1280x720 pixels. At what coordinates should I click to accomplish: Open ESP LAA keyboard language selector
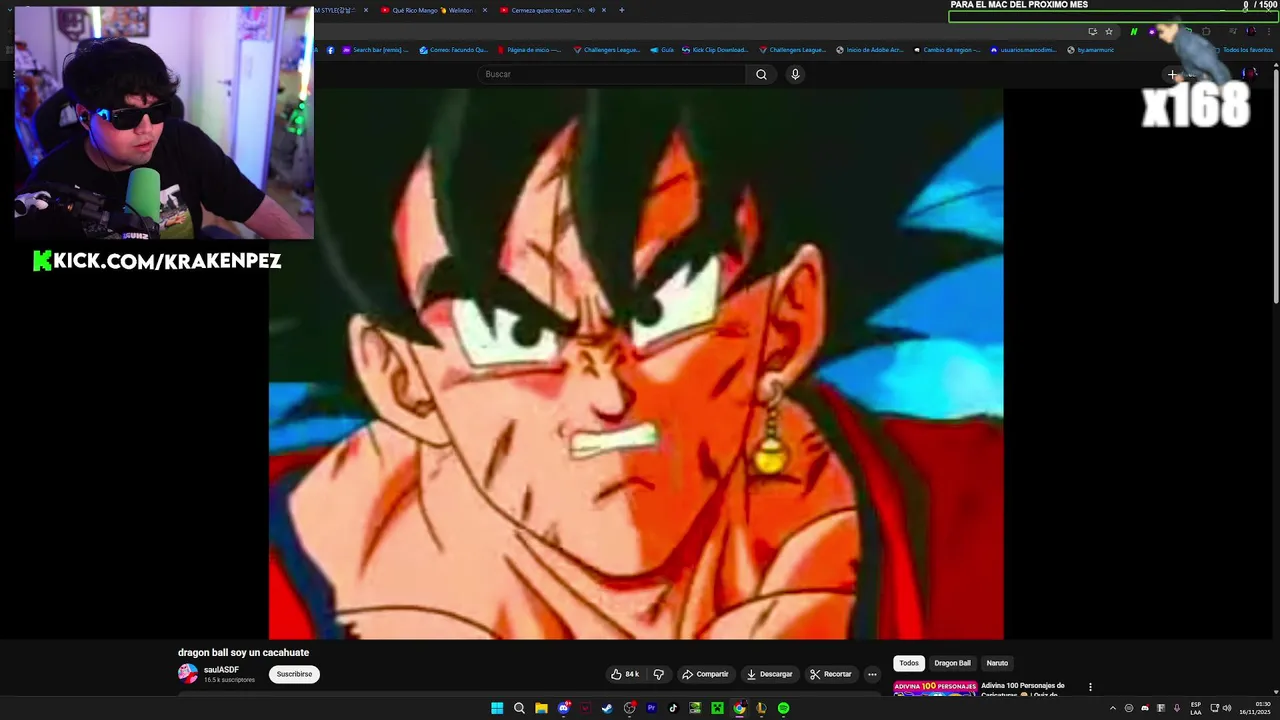(x=1196, y=708)
